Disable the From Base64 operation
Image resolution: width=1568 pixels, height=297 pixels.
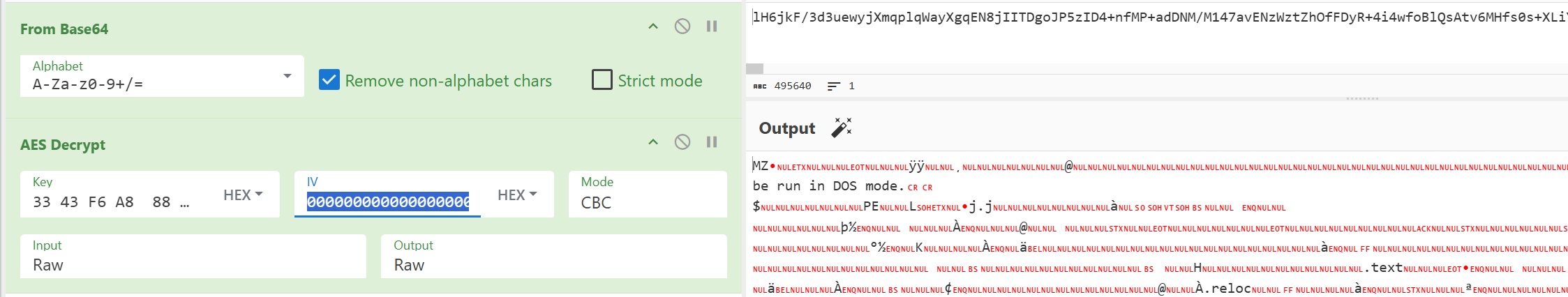(682, 26)
